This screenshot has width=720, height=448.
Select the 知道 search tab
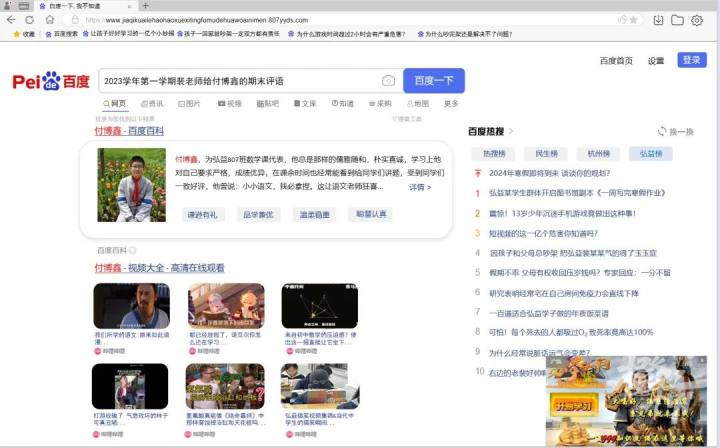(x=343, y=104)
